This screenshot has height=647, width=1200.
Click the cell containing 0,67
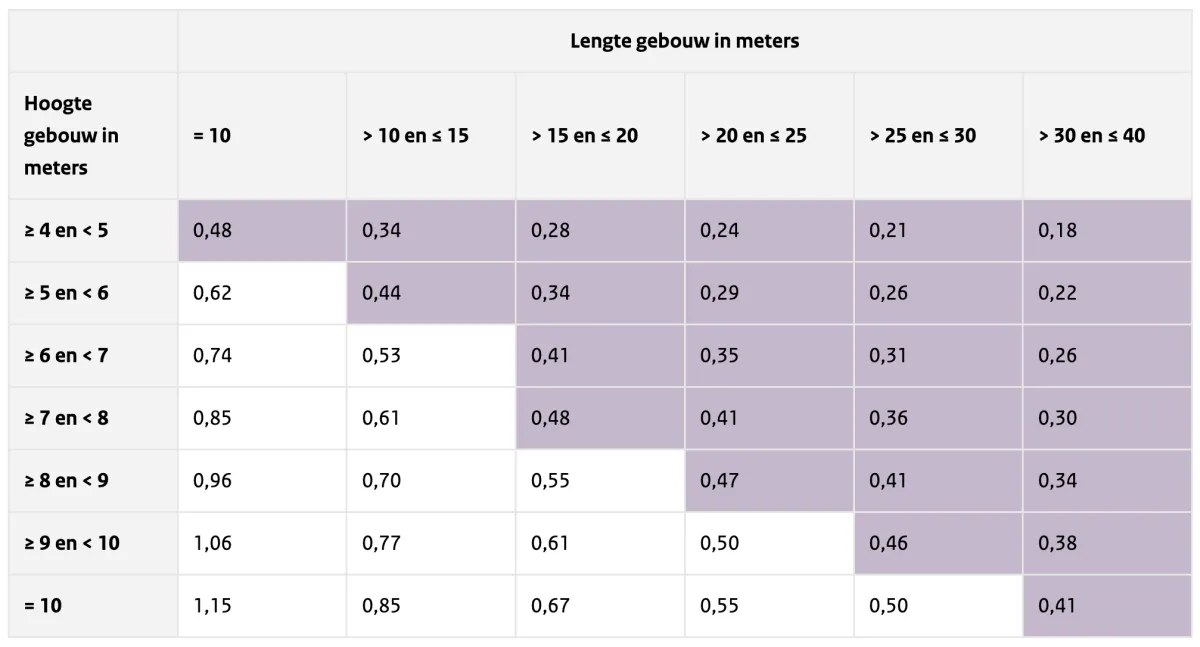coord(550,605)
